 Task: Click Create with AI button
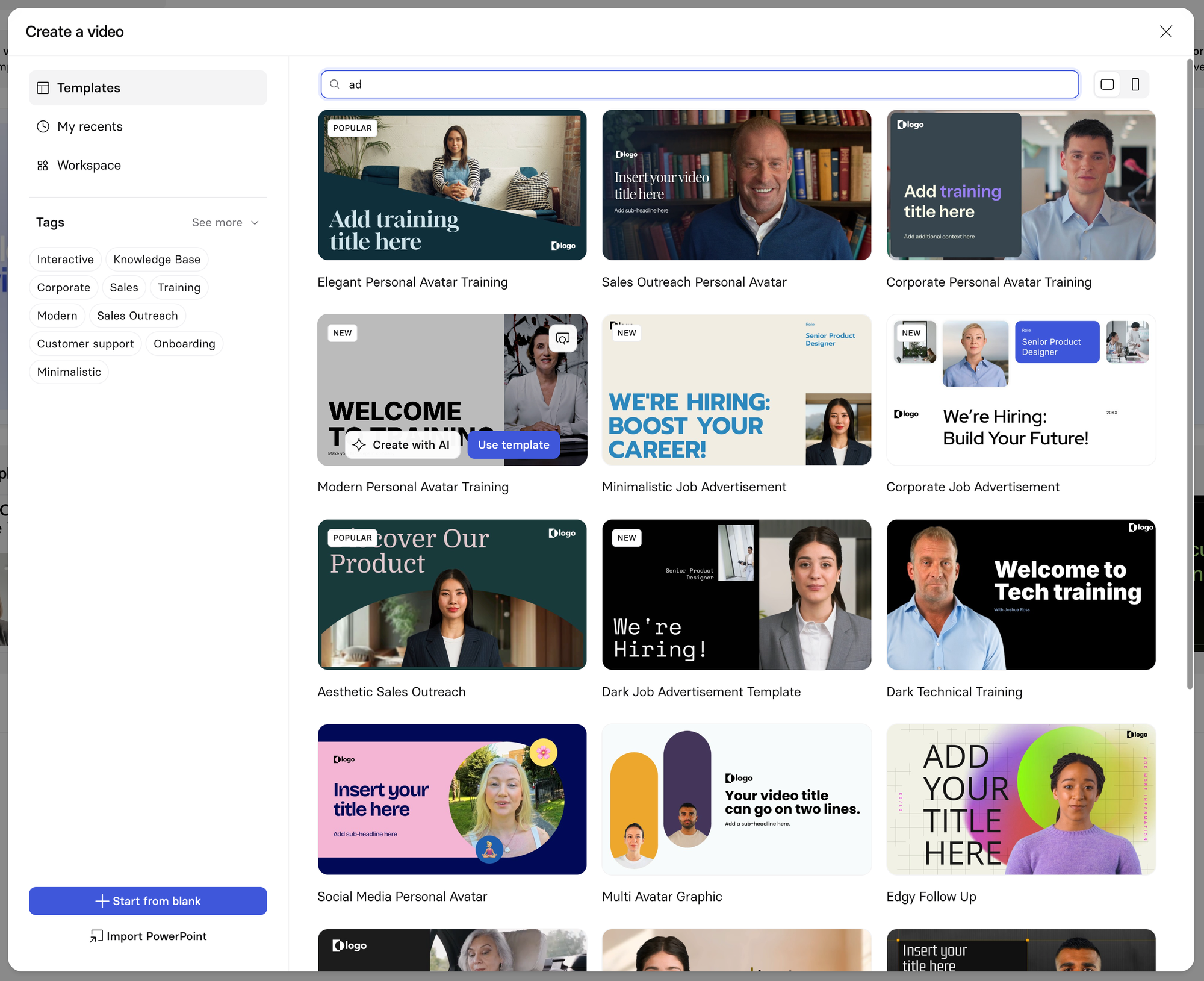403,445
